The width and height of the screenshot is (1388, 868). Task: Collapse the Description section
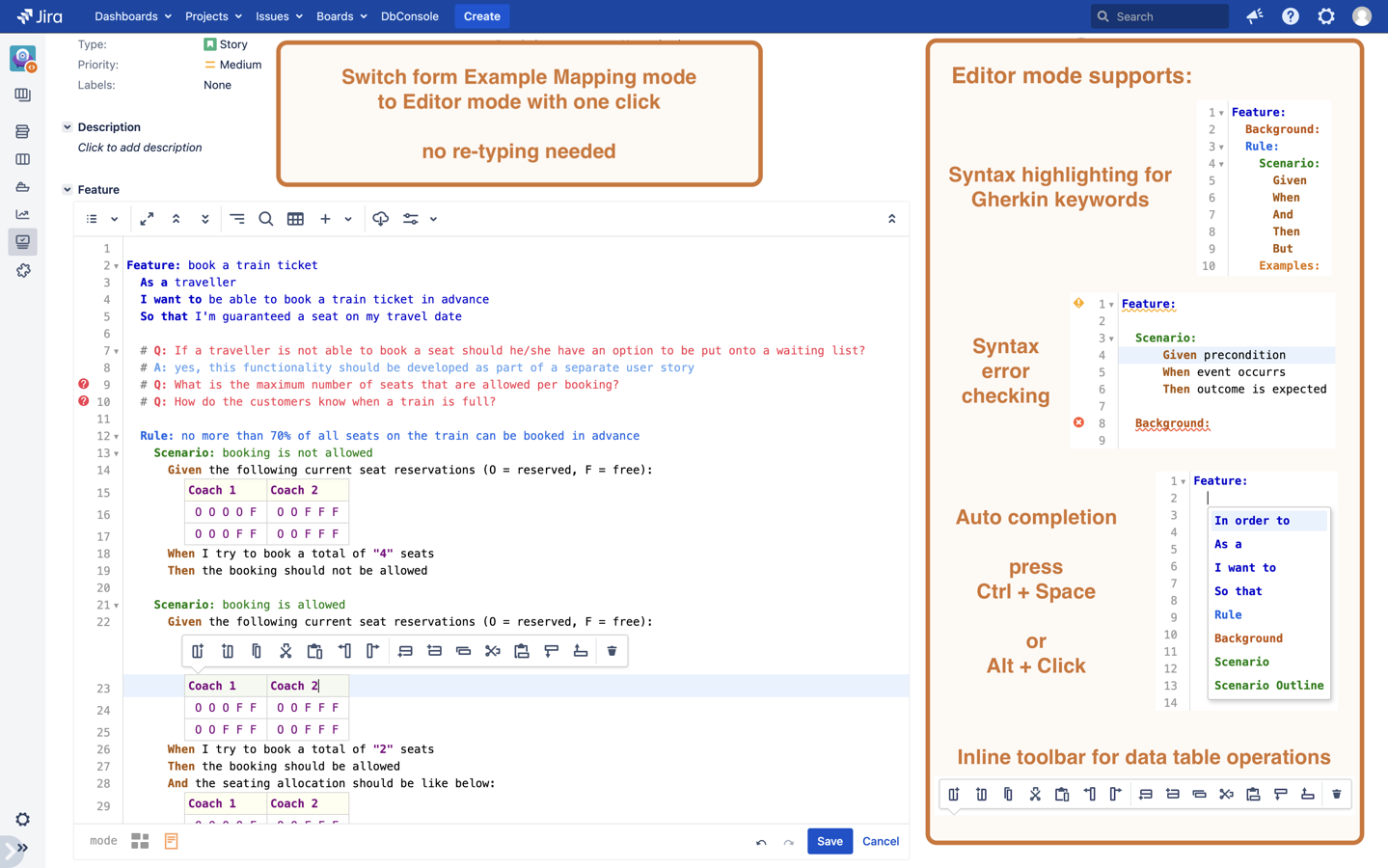click(68, 127)
